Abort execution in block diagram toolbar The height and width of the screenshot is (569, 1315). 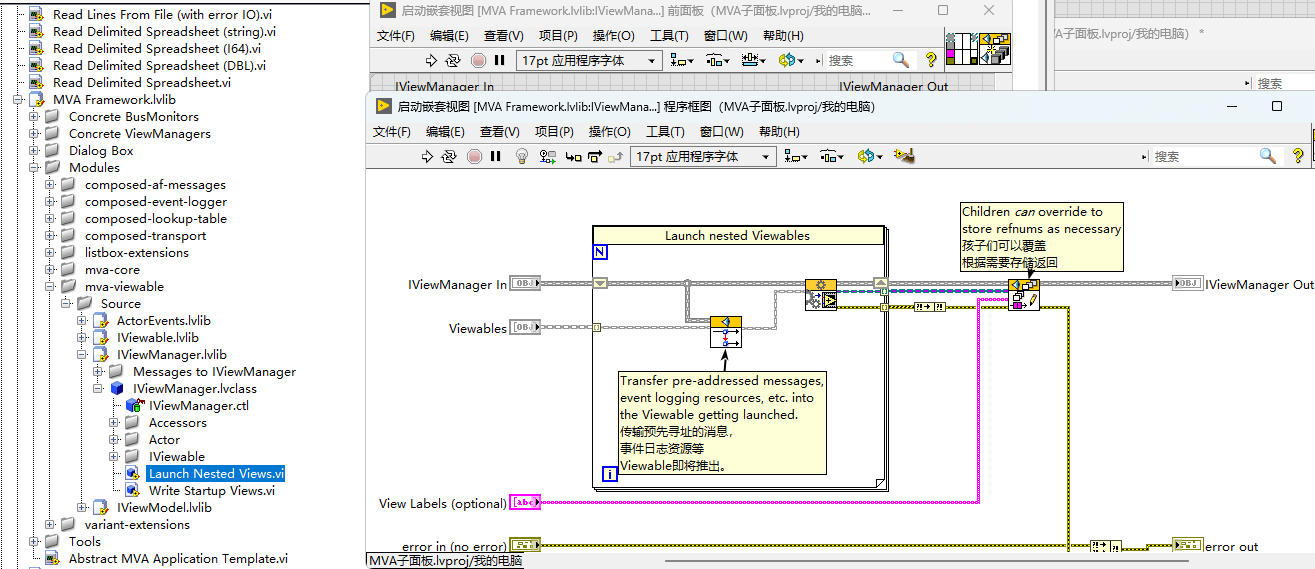(474, 156)
